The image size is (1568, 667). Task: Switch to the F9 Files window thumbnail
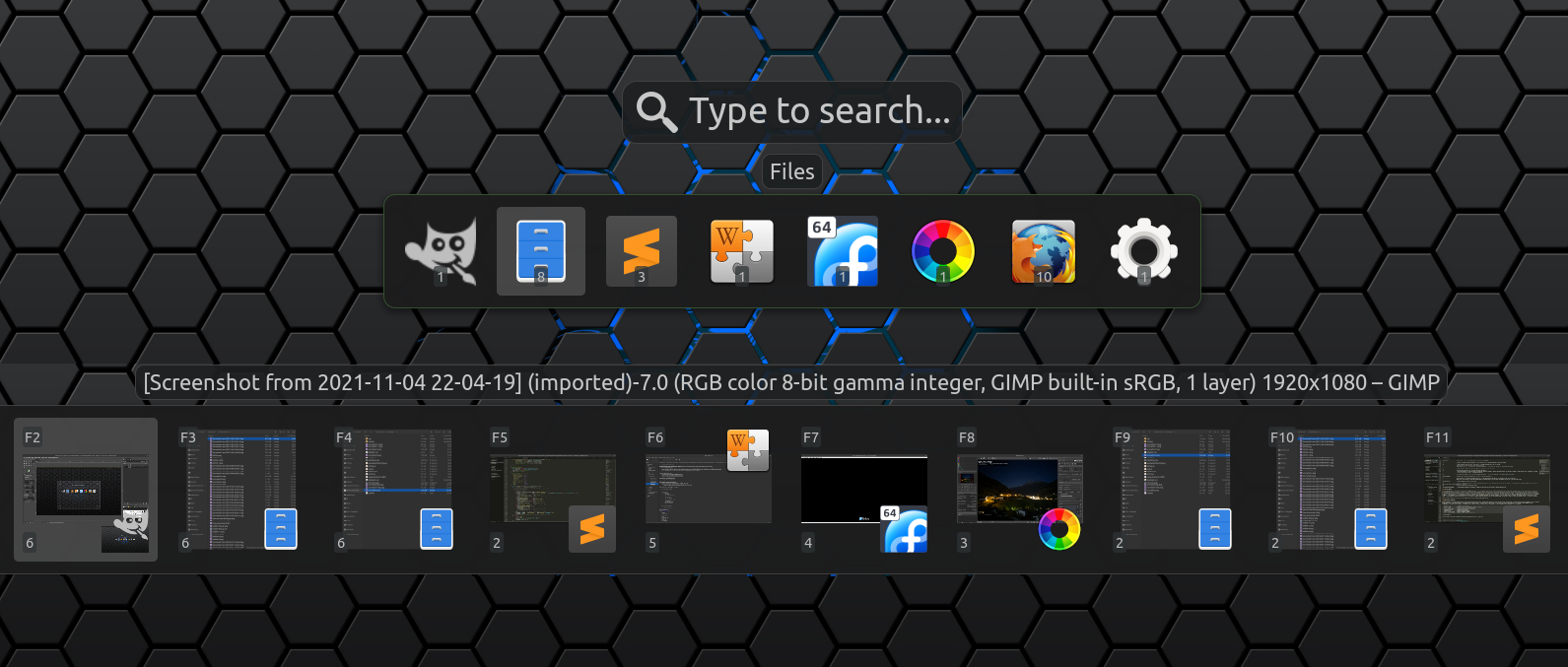click(1172, 490)
